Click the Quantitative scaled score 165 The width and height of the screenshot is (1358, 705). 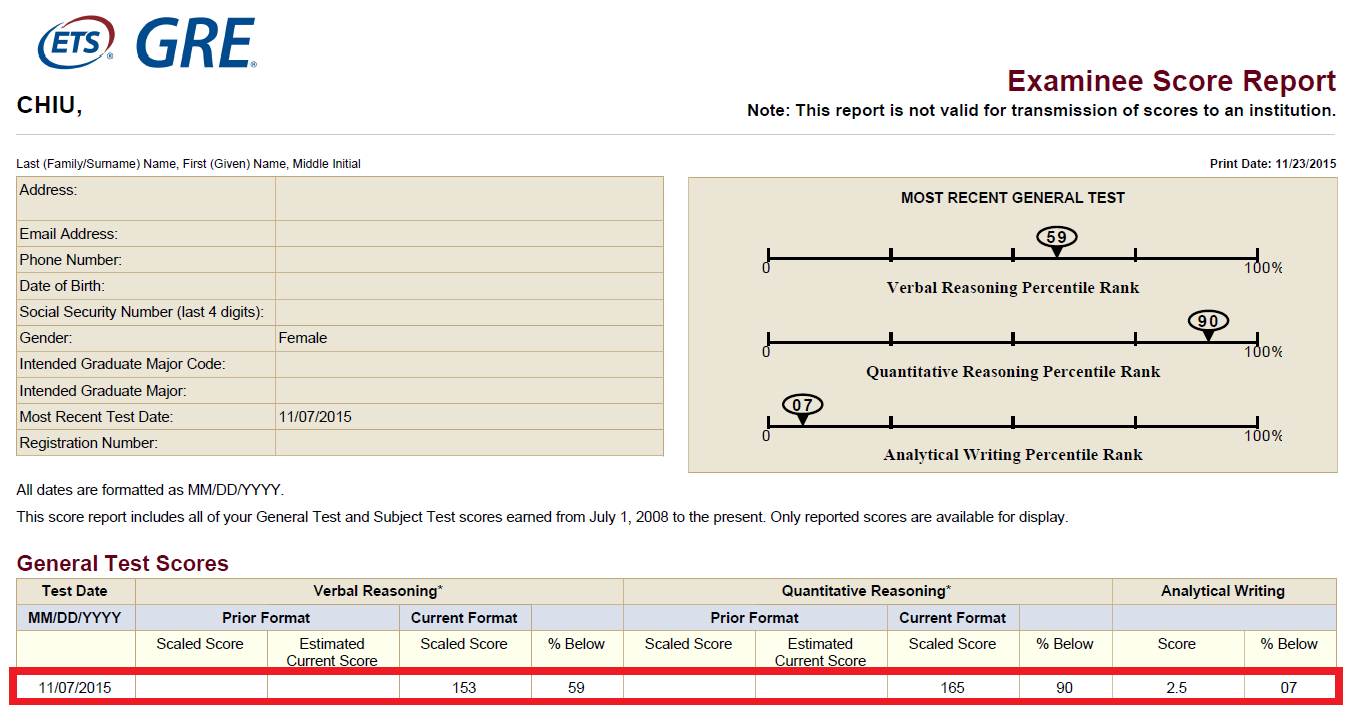click(952, 687)
